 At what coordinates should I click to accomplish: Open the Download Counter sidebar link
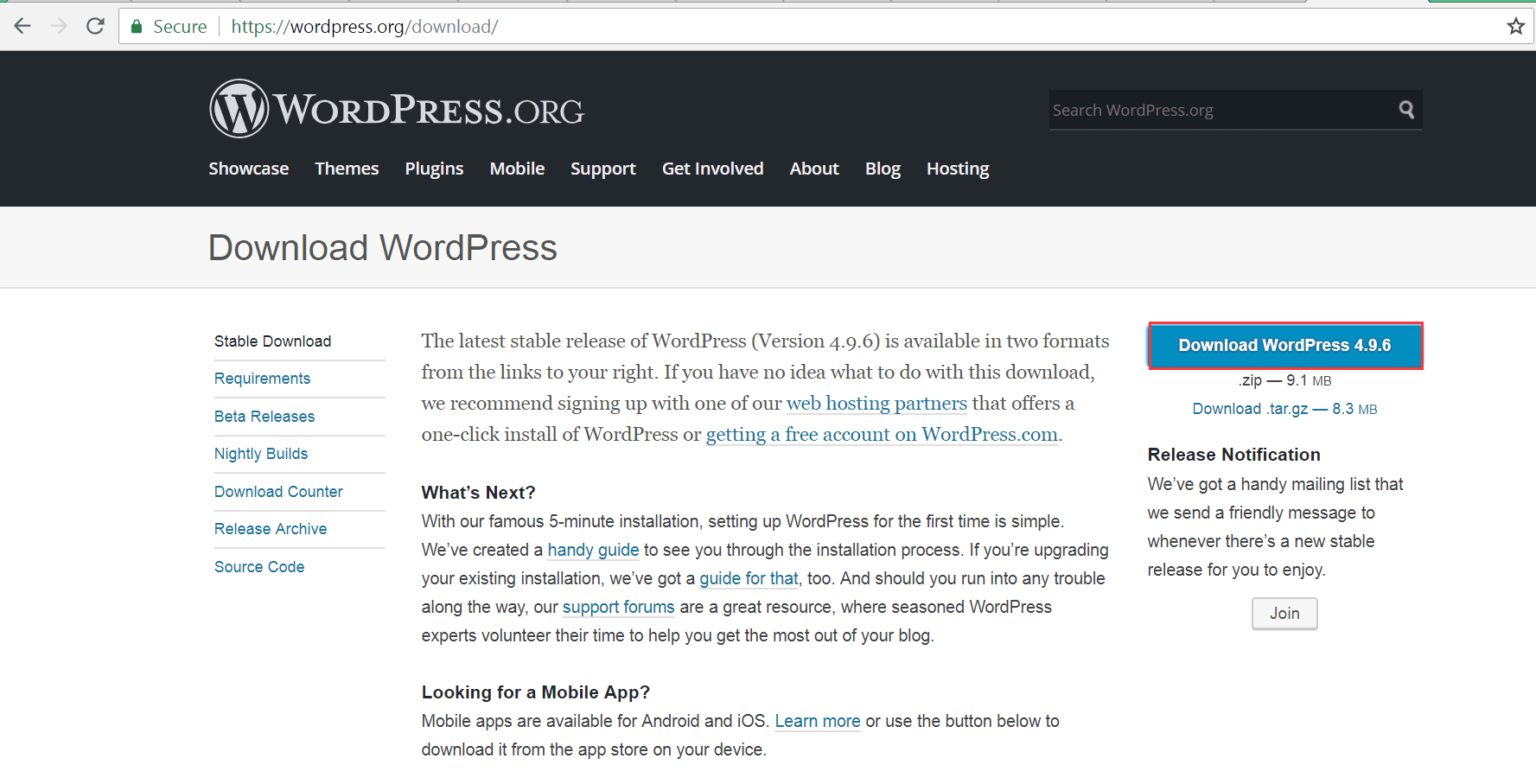pyautogui.click(x=278, y=492)
